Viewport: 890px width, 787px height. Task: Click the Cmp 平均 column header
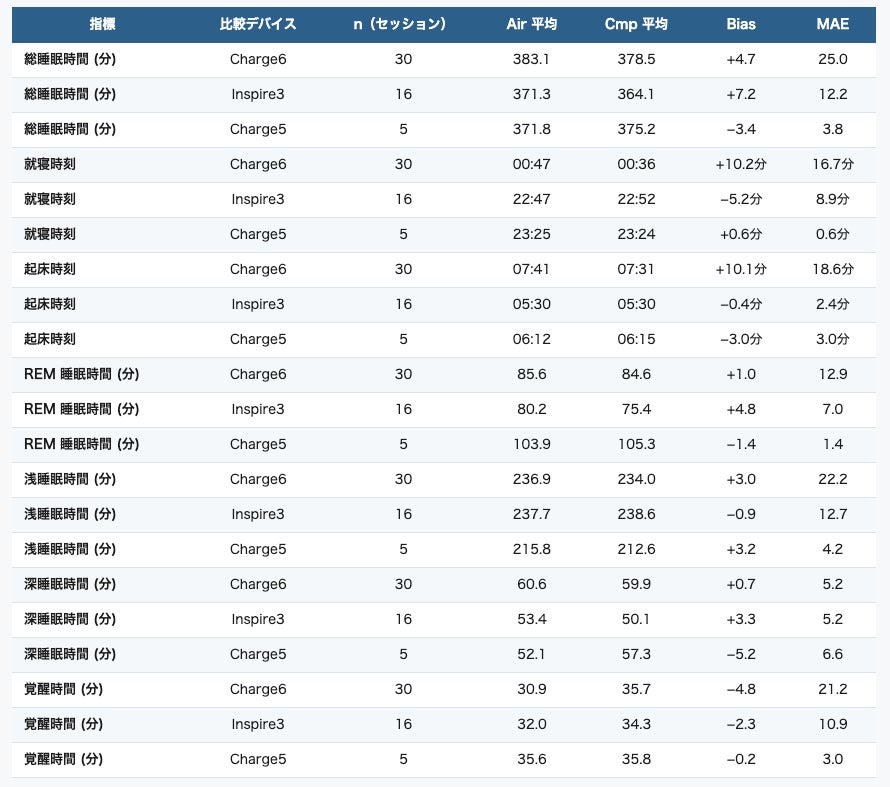coord(636,24)
